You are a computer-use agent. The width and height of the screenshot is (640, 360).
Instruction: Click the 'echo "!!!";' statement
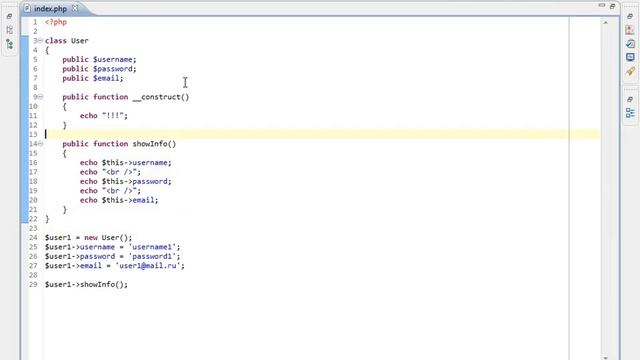click(104, 116)
